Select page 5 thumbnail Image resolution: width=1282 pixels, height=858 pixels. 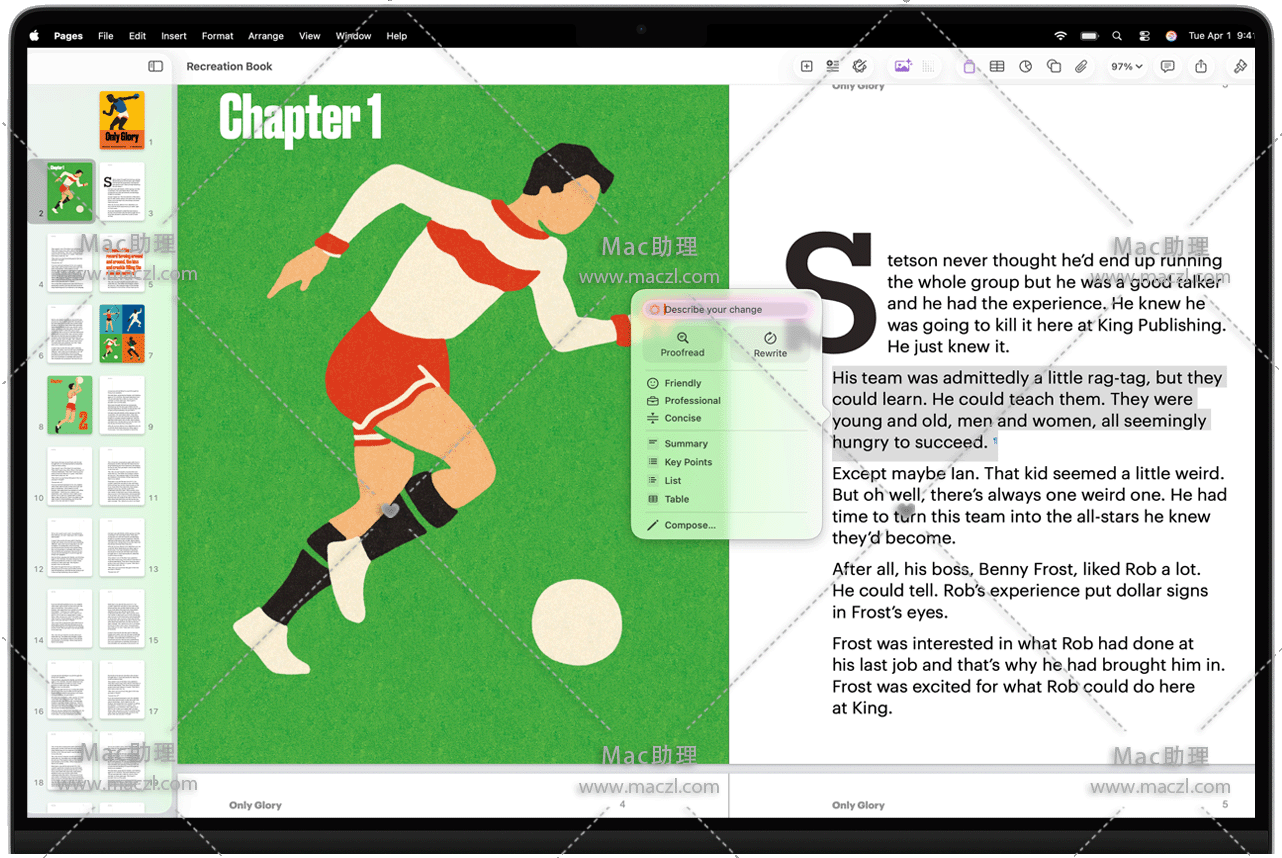coord(122,263)
